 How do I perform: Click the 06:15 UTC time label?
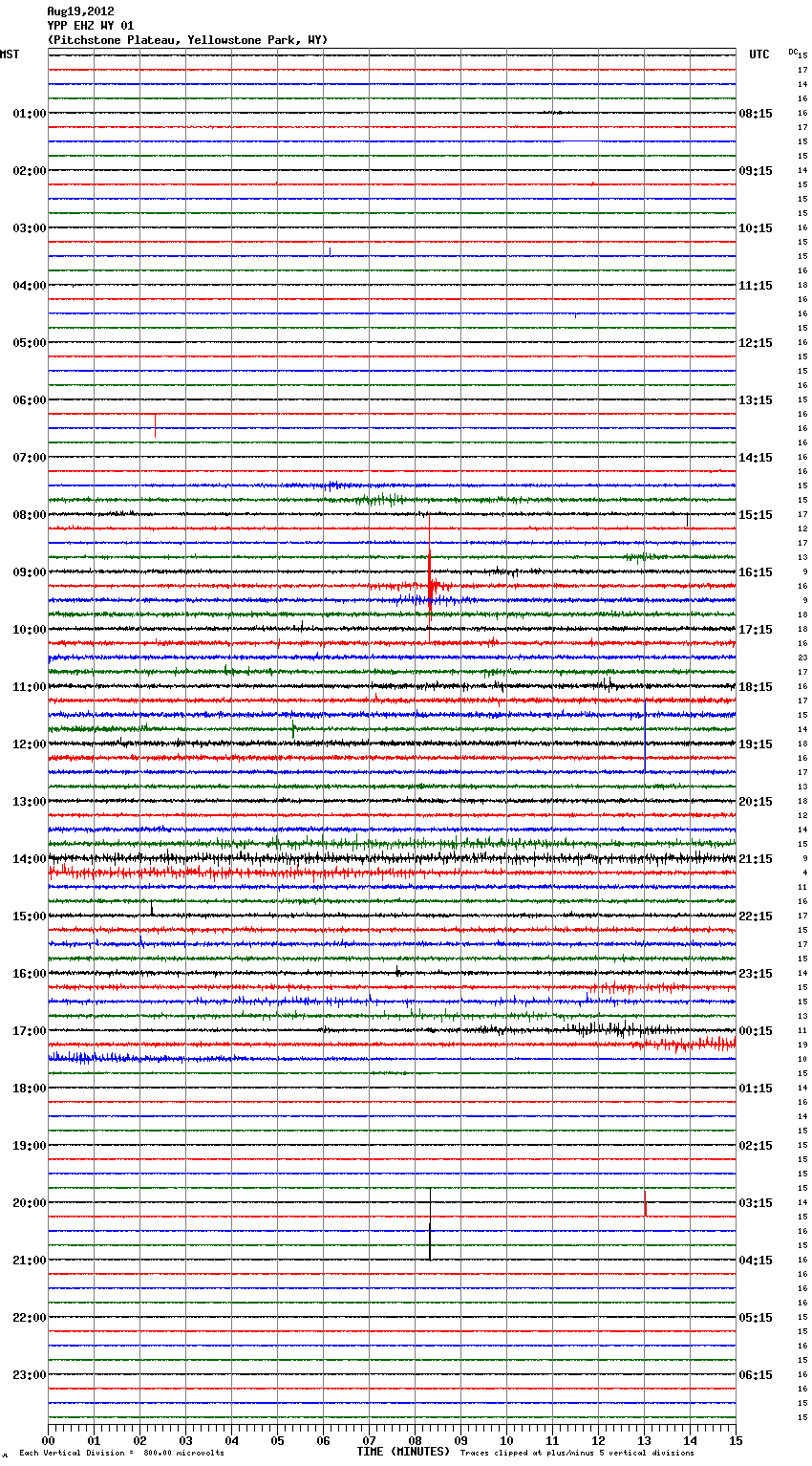click(x=756, y=1375)
